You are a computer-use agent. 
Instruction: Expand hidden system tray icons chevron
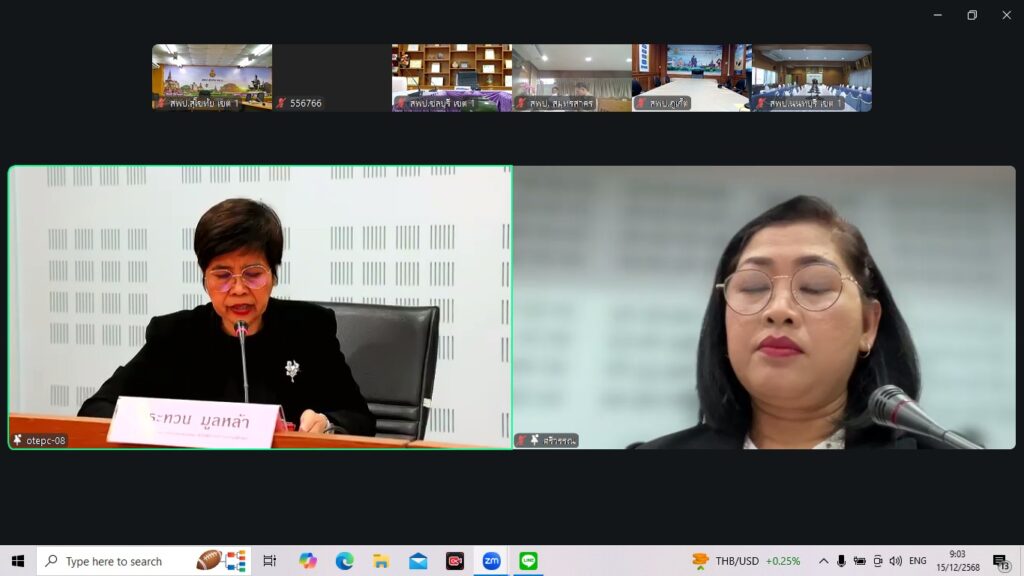pos(823,561)
